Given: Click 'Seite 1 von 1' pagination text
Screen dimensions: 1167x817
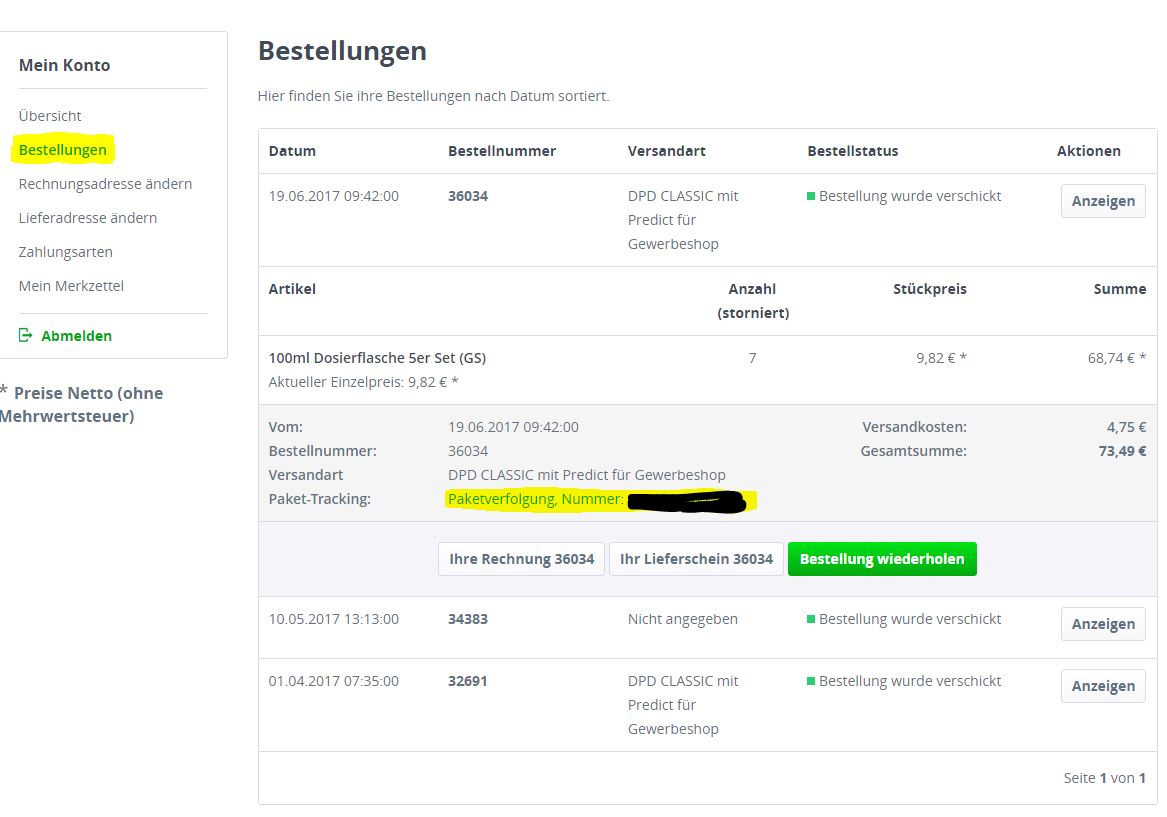Looking at the screenshot, I should click(1104, 778).
